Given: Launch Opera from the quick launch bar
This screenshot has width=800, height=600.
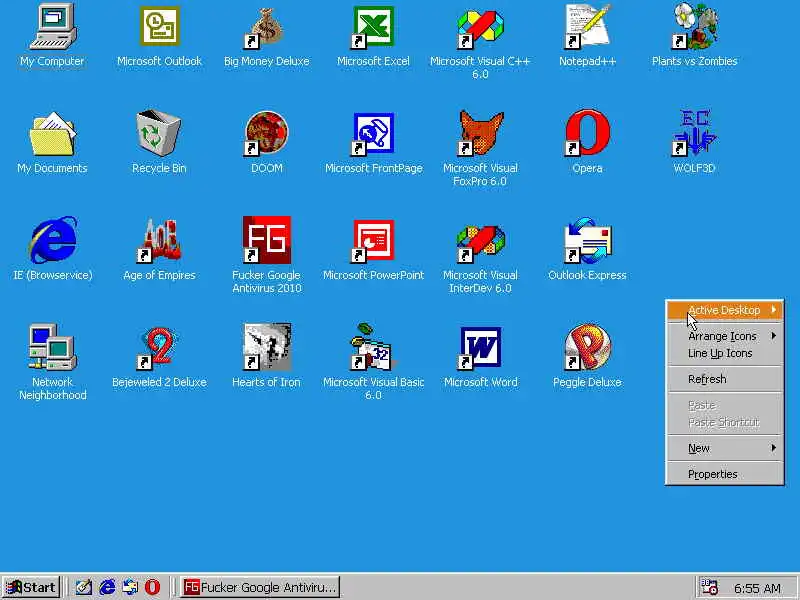Looking at the screenshot, I should [x=152, y=587].
